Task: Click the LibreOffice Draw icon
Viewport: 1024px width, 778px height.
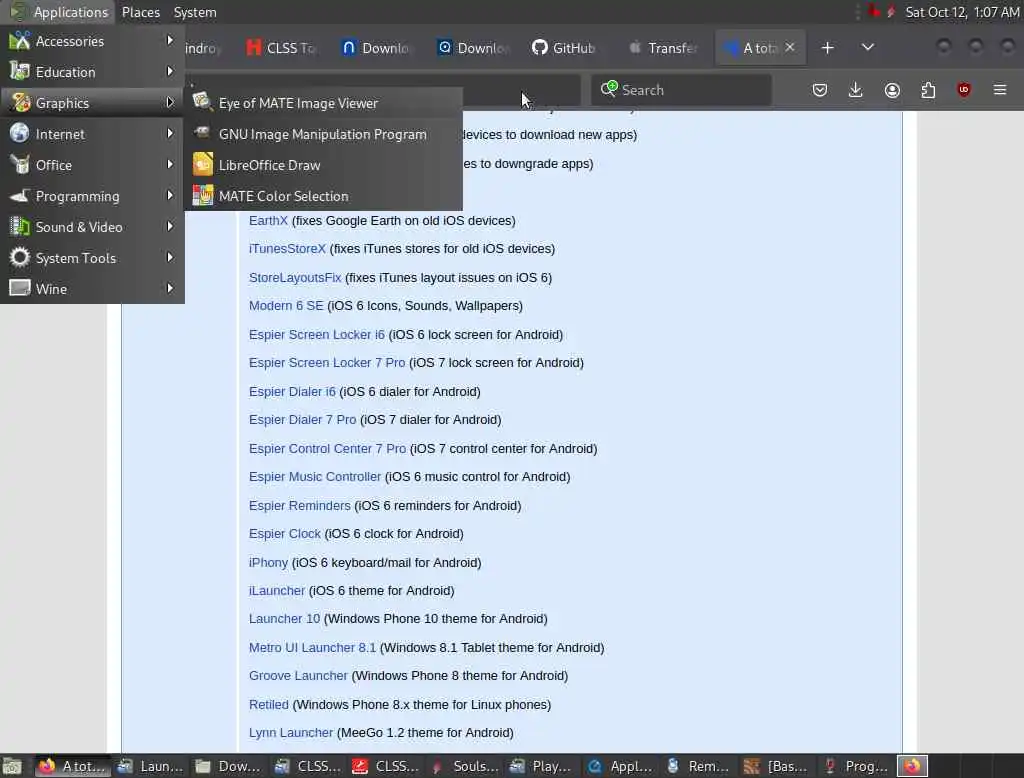Action: [x=202, y=165]
